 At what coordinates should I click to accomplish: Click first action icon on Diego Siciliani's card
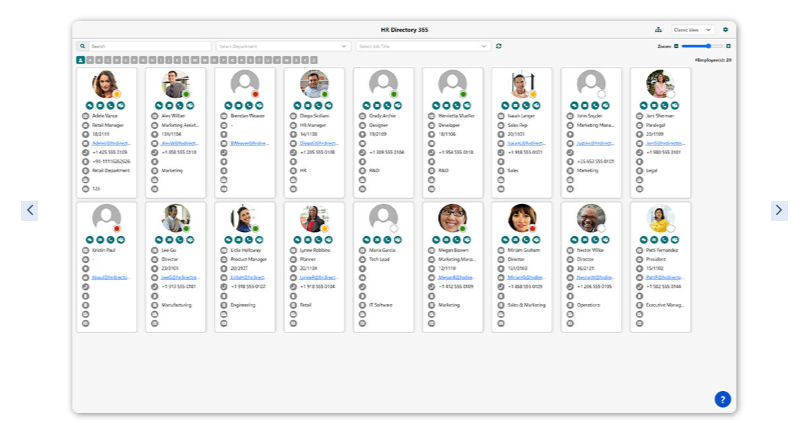click(x=297, y=105)
